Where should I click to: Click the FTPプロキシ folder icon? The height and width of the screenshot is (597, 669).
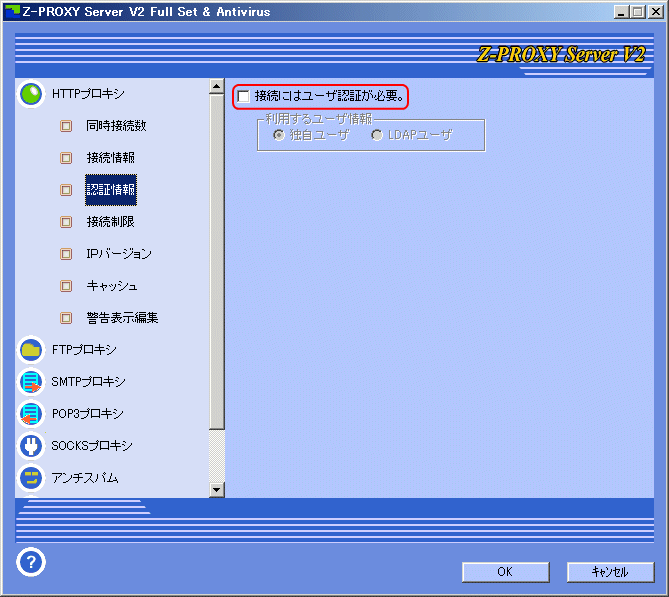[31, 350]
